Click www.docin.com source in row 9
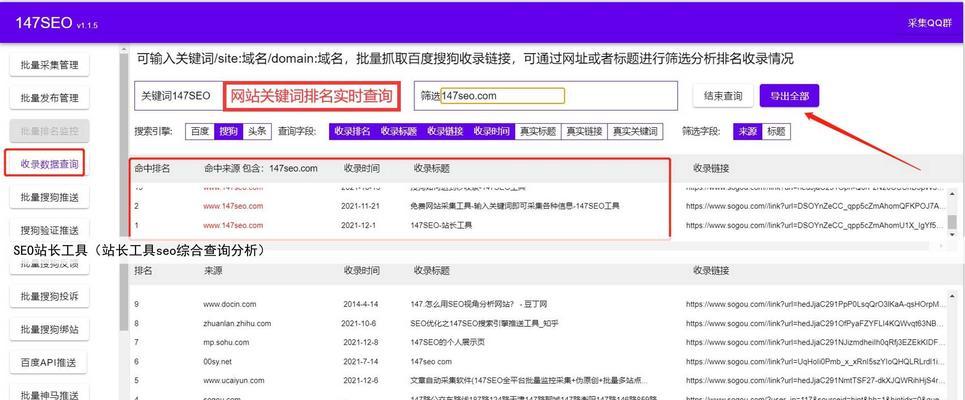The width and height of the screenshot is (965, 400). pyautogui.click(x=230, y=304)
